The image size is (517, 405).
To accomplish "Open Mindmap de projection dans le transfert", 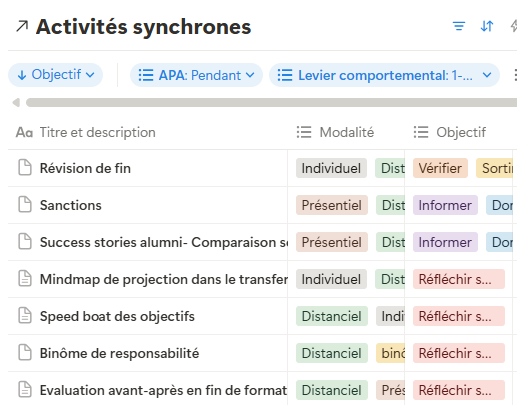I will tap(164, 279).
